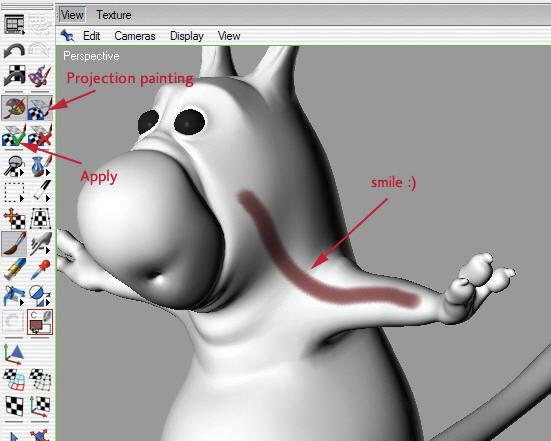Open the Display menu
Image resolution: width=551 pixels, height=441 pixels.
tap(187, 36)
